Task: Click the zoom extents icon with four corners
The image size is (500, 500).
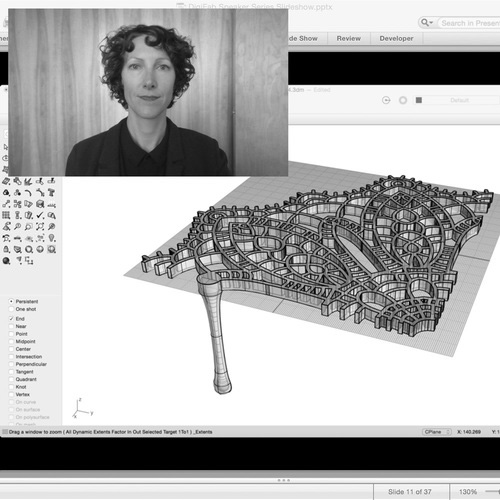Action: pyautogui.click(x=40, y=226)
